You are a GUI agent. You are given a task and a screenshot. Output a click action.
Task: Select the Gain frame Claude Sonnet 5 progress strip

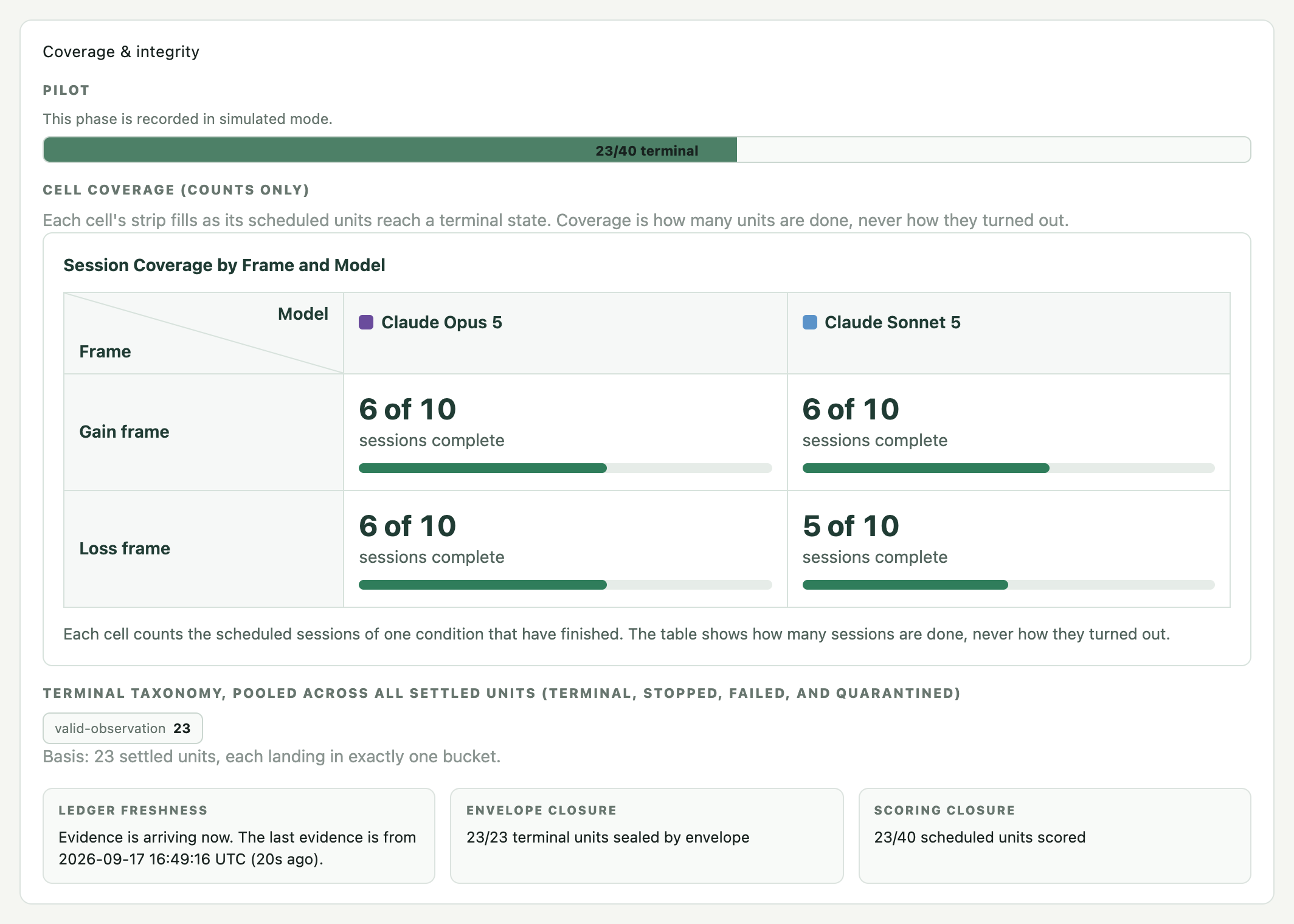coord(1009,468)
